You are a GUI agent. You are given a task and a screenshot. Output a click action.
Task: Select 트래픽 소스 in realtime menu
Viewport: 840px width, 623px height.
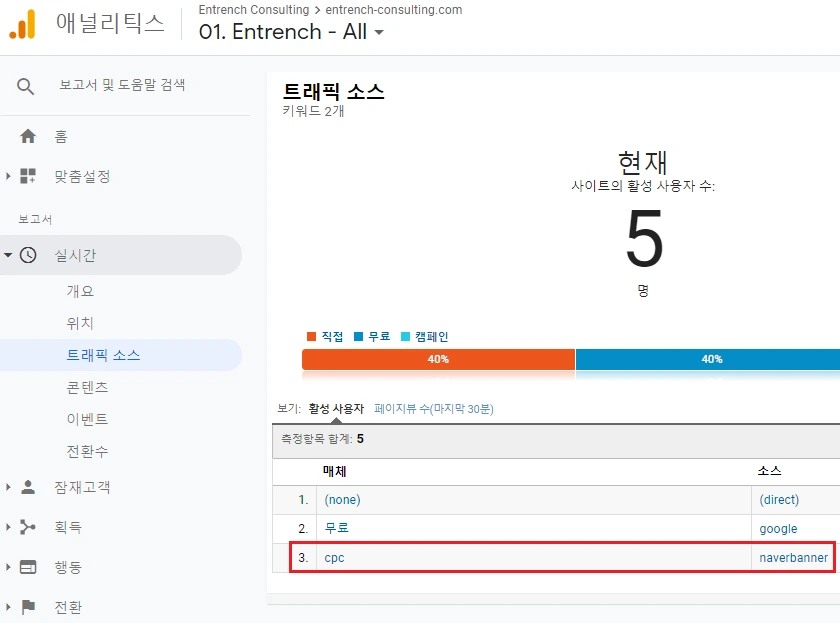[103, 355]
